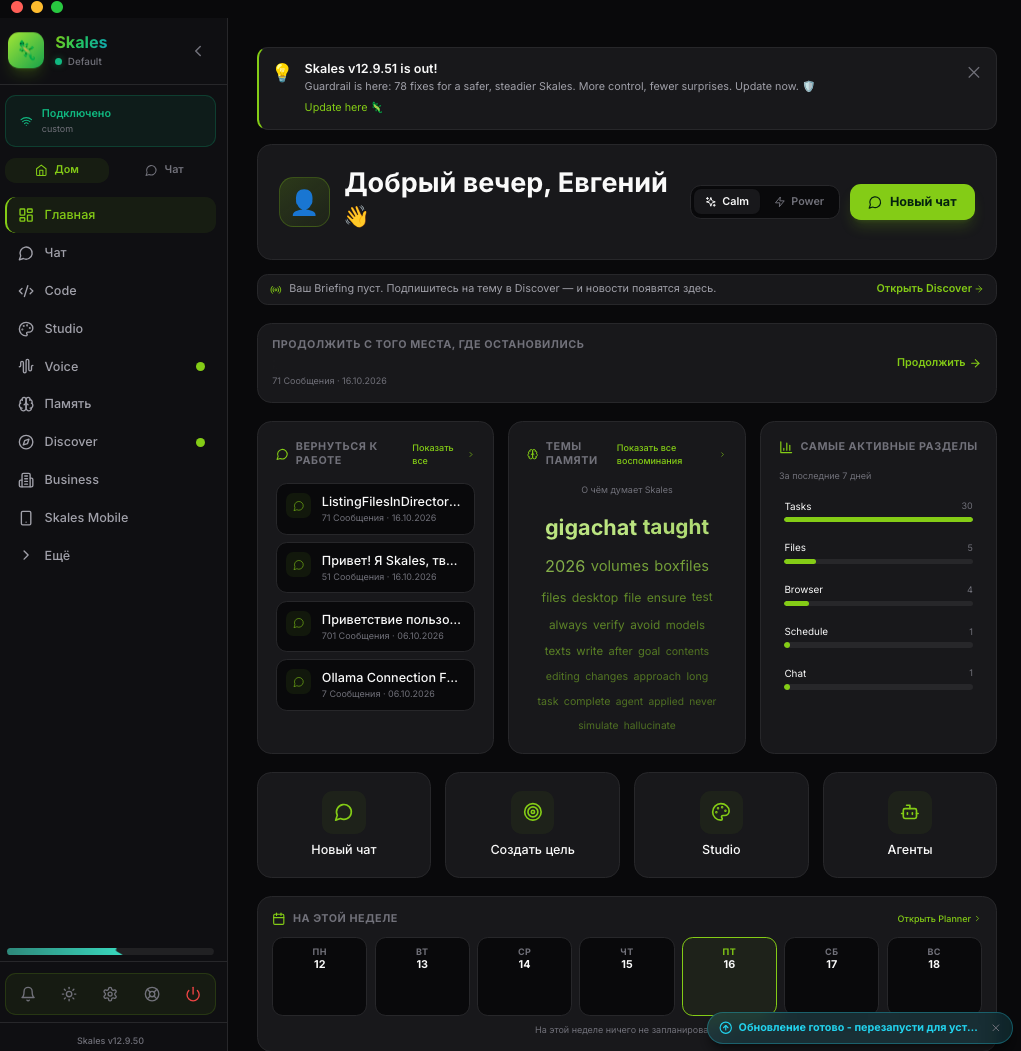Dismiss the update announcement banner
Image resolution: width=1021 pixels, height=1051 pixels.
(974, 72)
